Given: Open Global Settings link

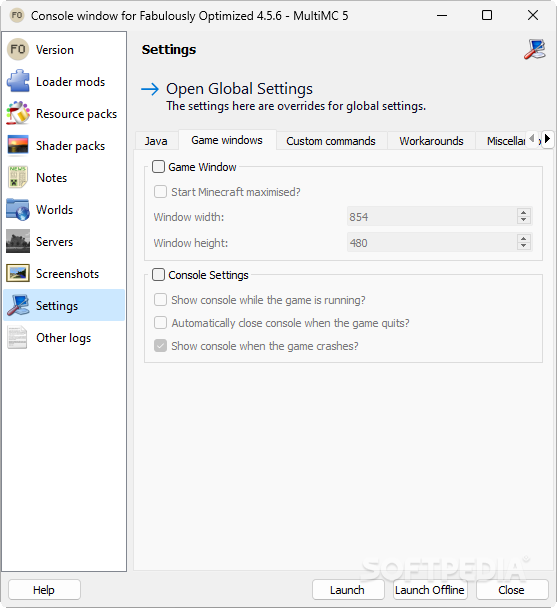Looking at the screenshot, I should click(x=239, y=89).
